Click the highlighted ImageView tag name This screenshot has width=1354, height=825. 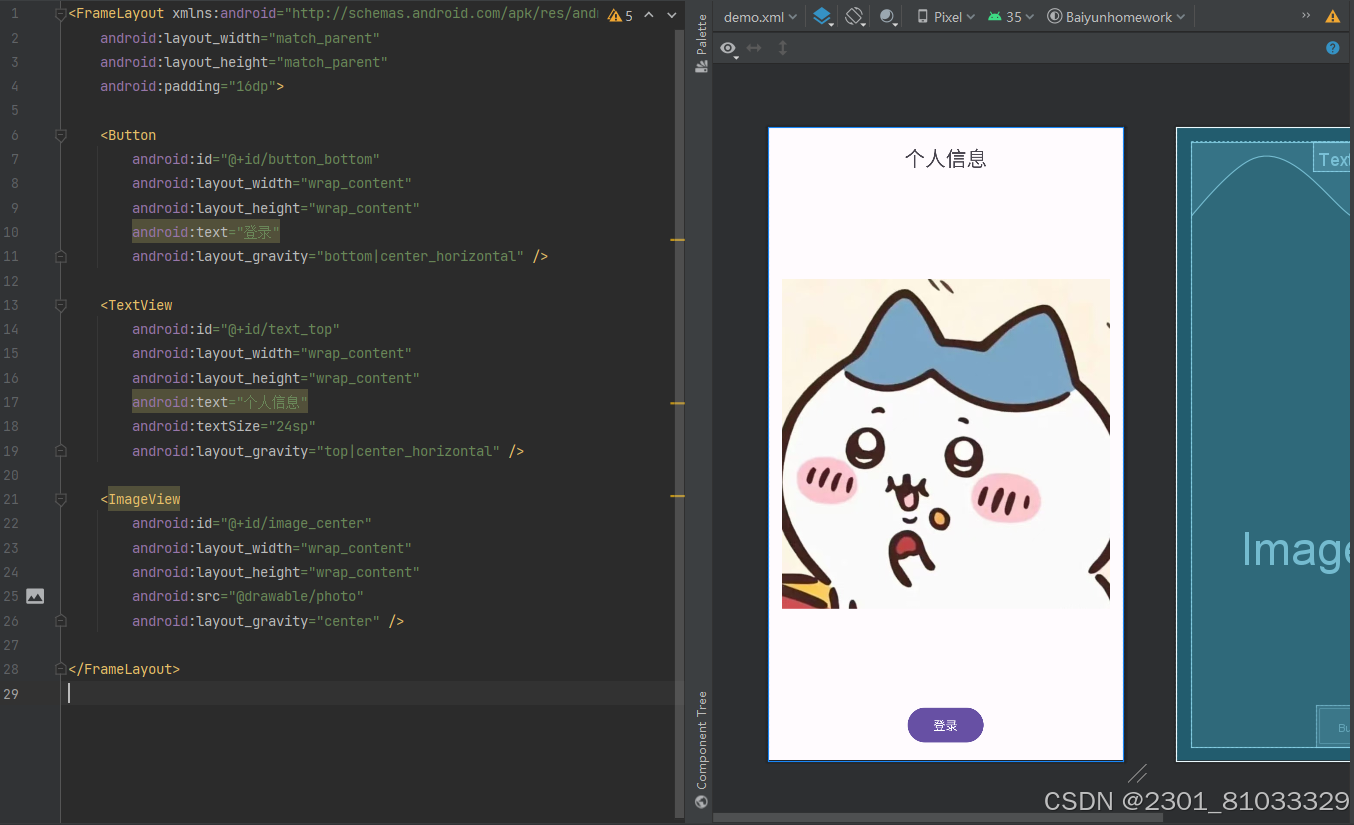point(144,499)
